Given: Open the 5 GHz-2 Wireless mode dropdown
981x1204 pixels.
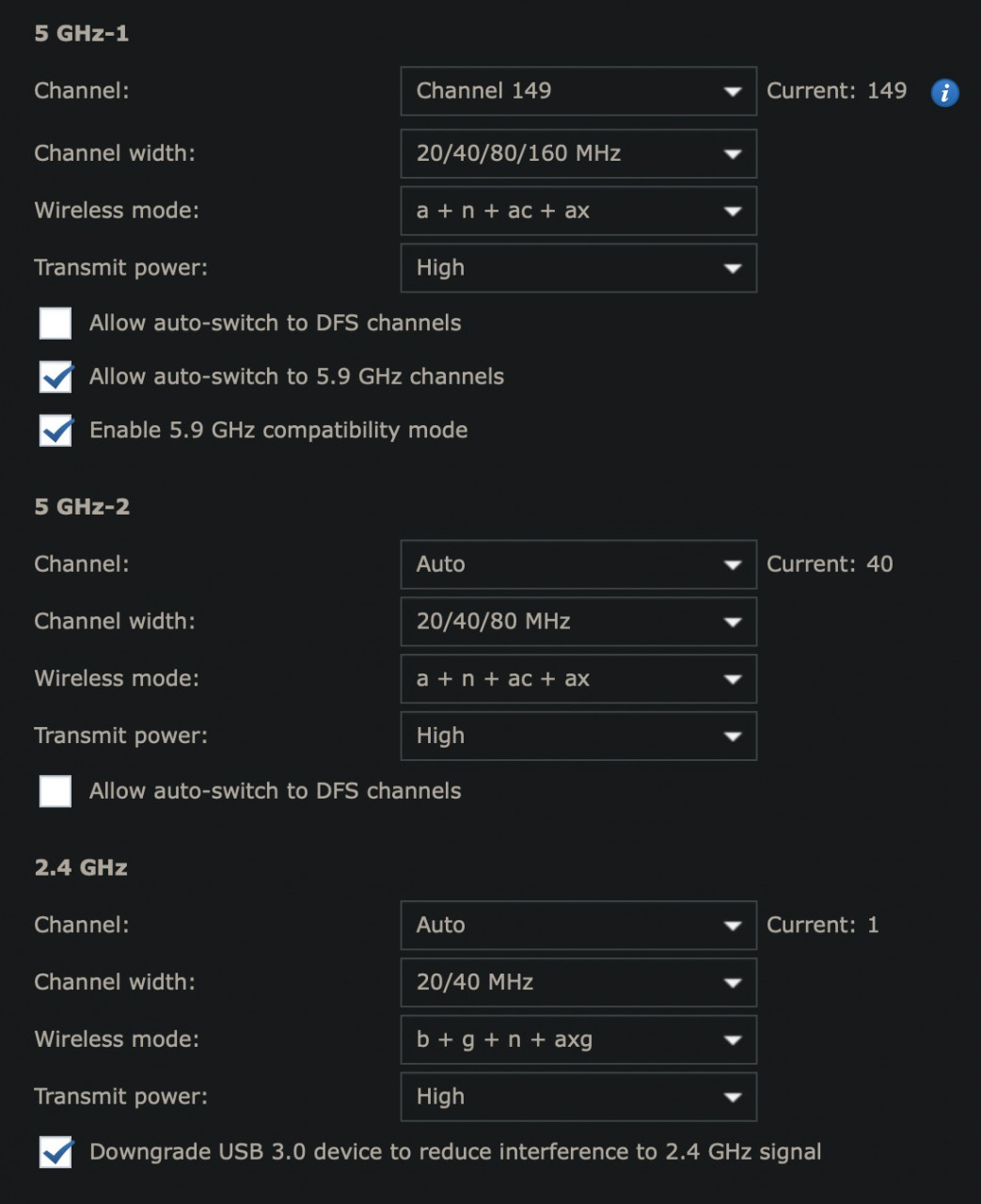Looking at the screenshot, I should coord(578,679).
